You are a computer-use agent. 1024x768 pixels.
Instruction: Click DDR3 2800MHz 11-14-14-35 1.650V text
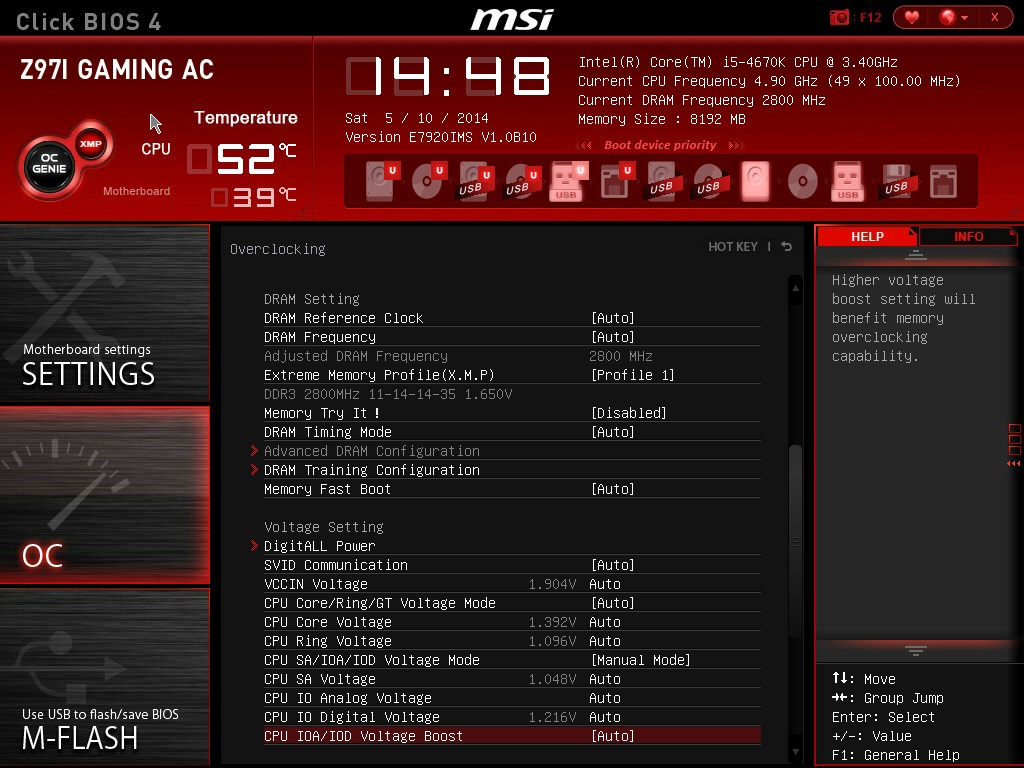(x=388, y=394)
